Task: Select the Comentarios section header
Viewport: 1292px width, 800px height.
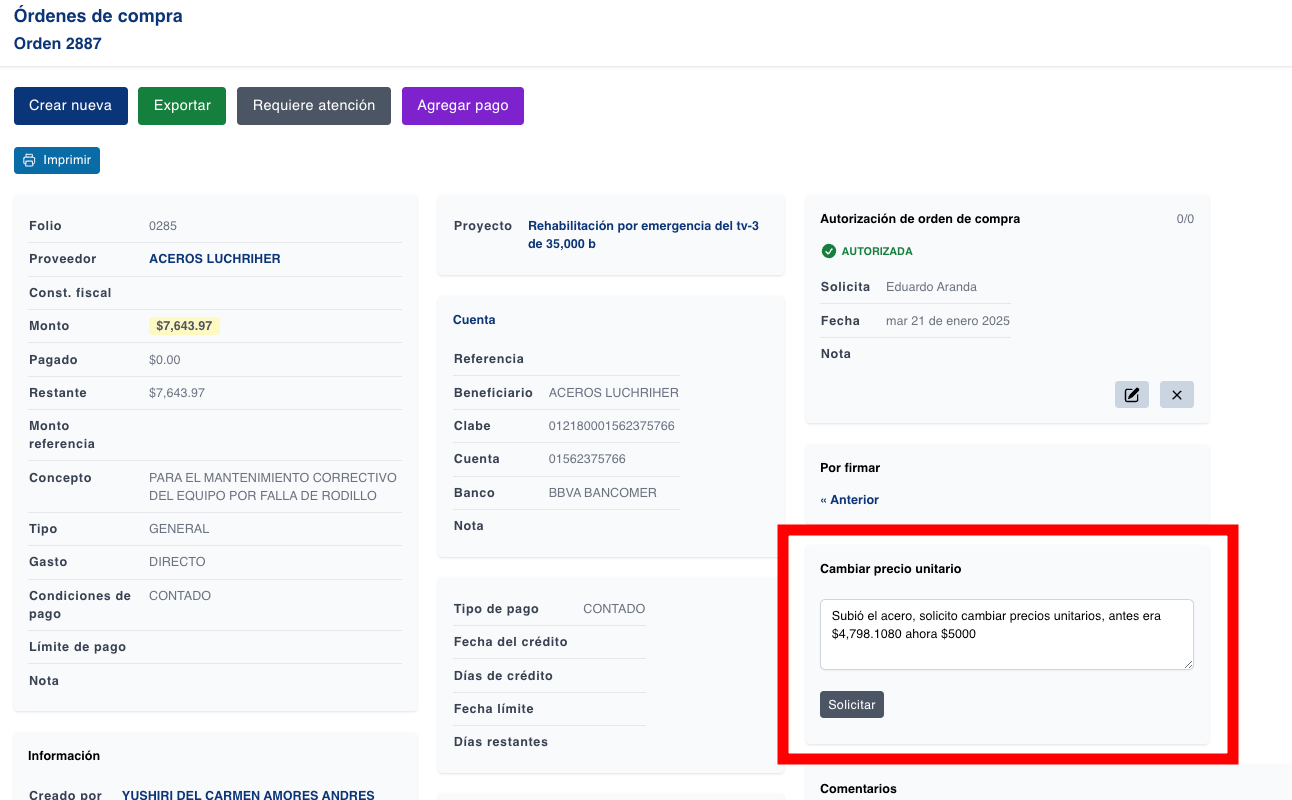Action: pos(858,788)
